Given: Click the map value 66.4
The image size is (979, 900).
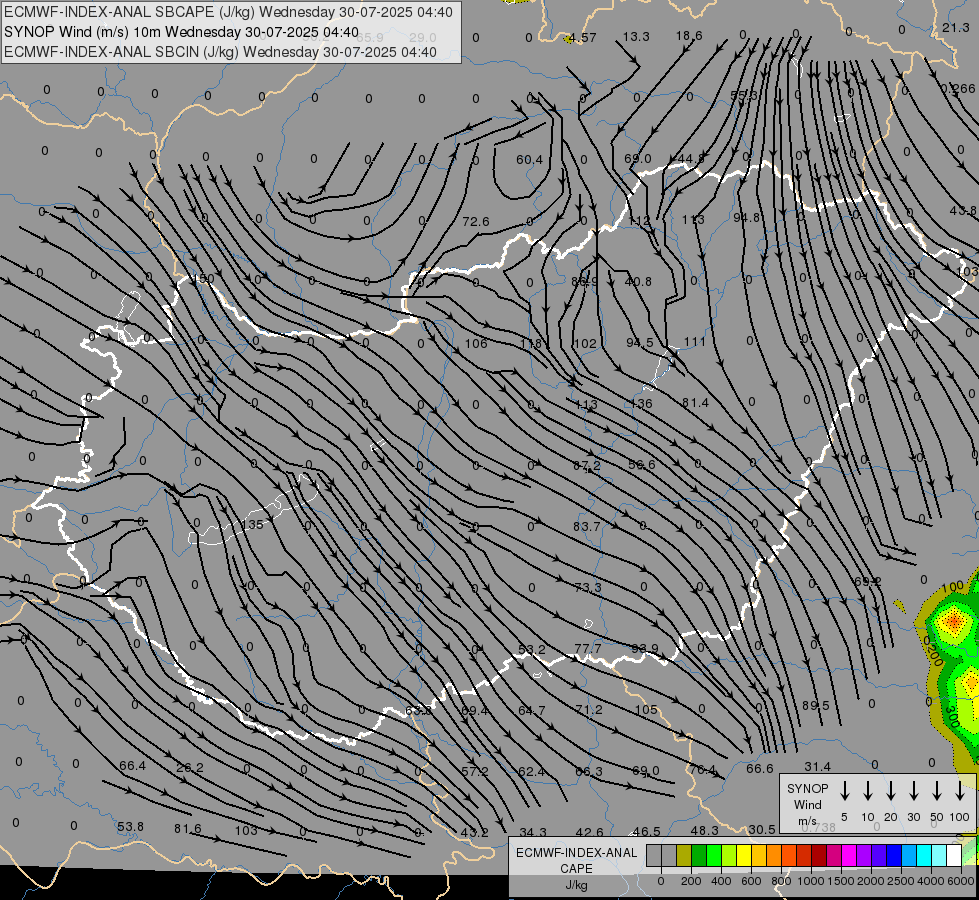Looking at the screenshot, I should click(132, 765).
